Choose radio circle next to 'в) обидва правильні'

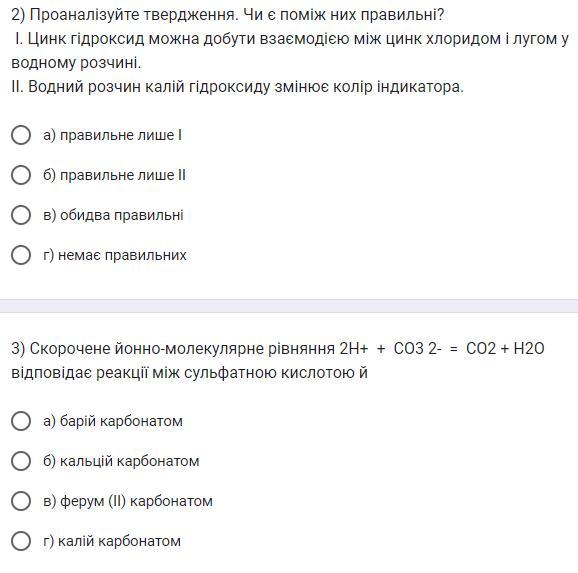(x=21, y=215)
